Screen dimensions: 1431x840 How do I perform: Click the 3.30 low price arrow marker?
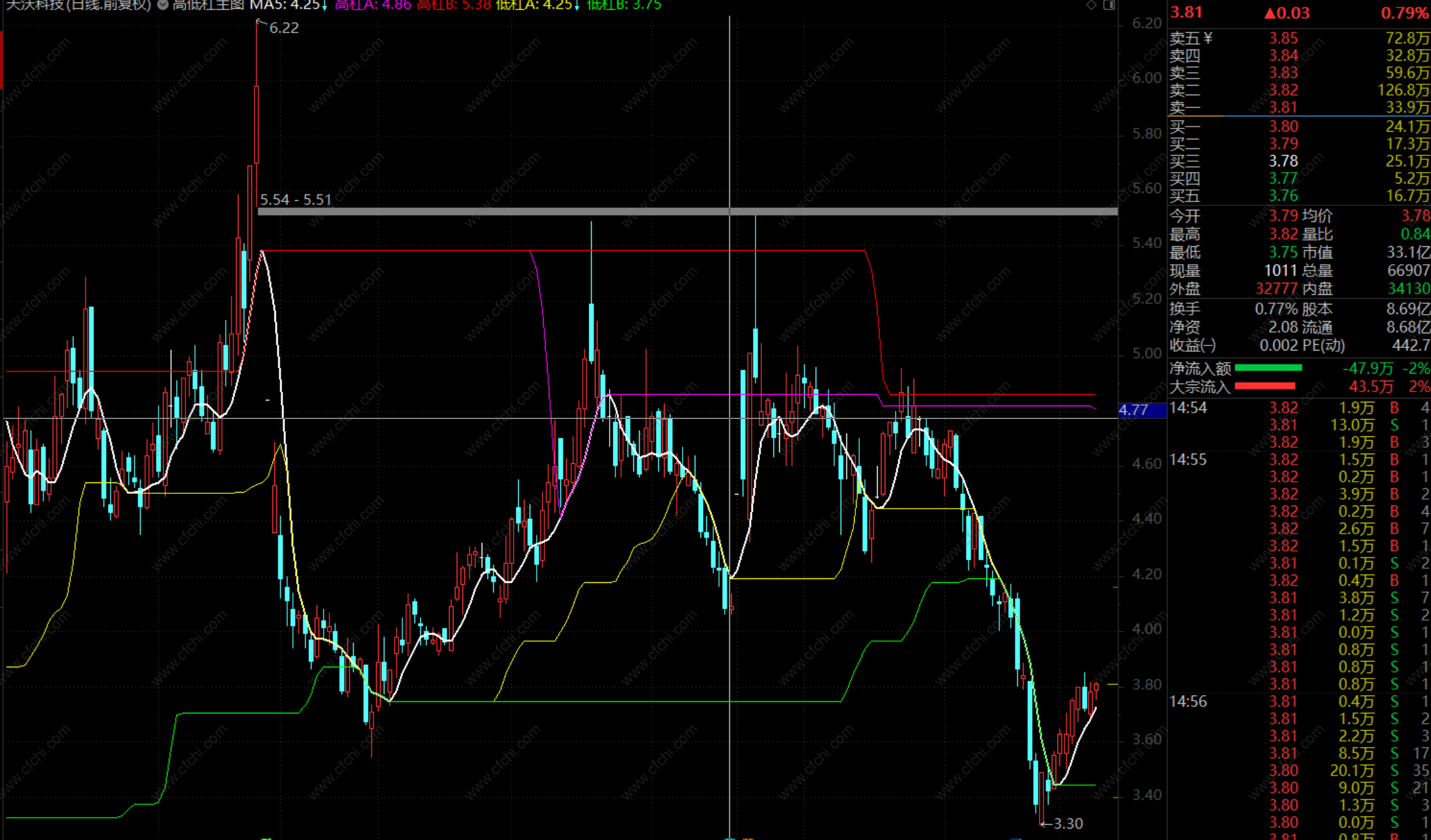[x=1066, y=823]
